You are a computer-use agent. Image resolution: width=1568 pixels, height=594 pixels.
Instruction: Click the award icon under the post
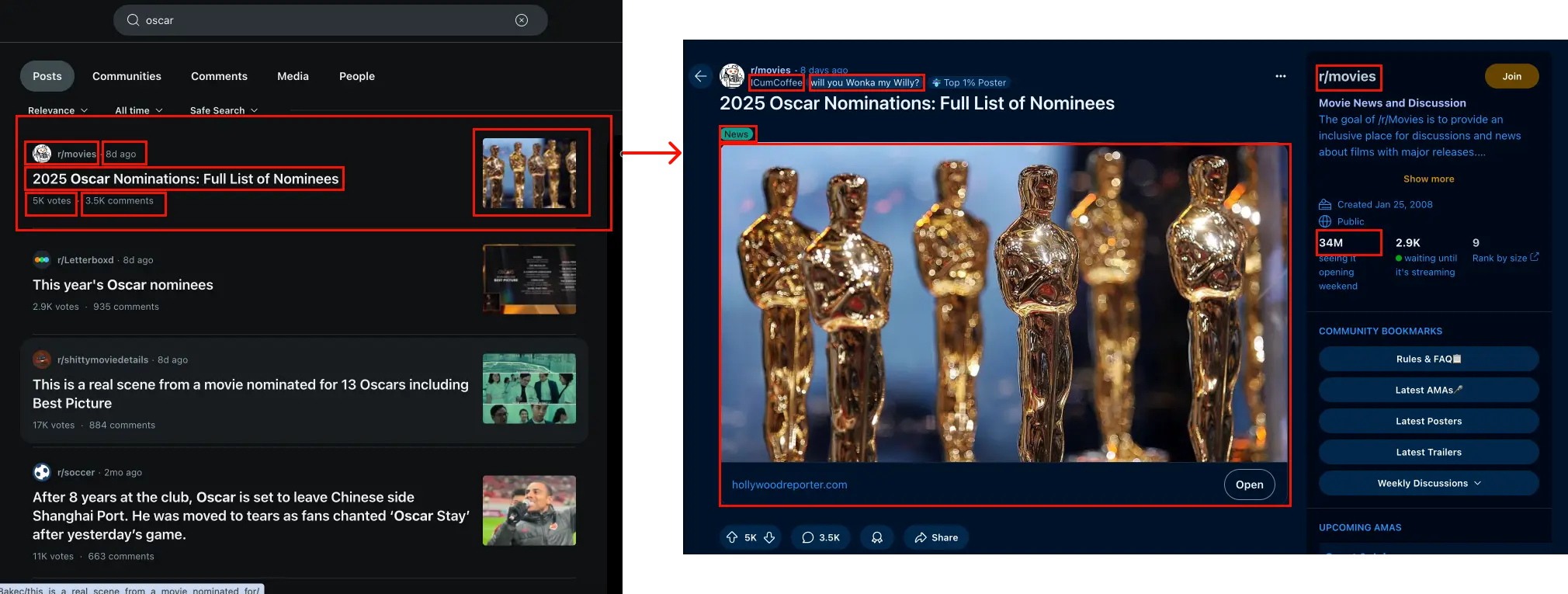click(877, 537)
